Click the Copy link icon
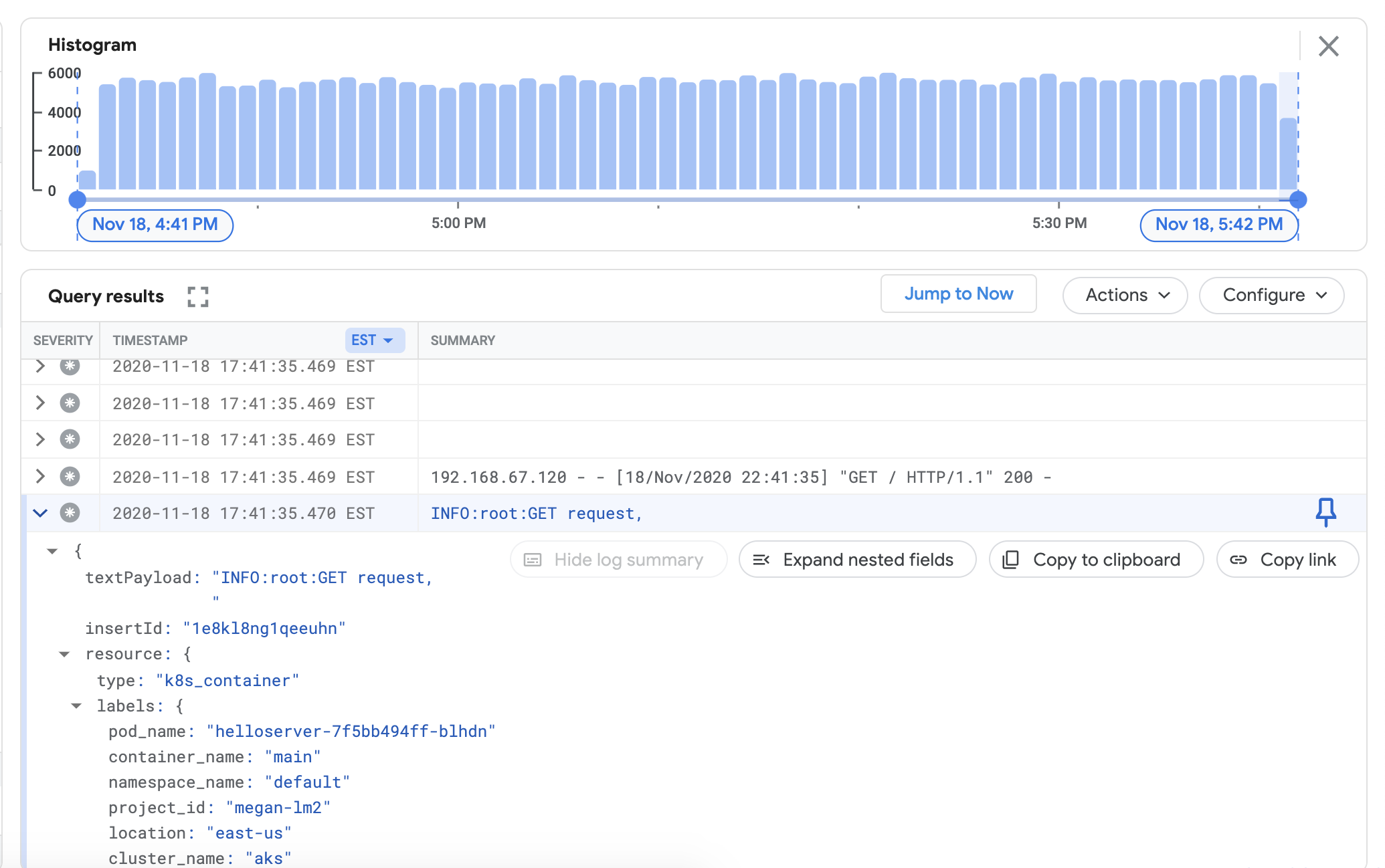The image size is (1385, 868). pyautogui.click(x=1240, y=559)
